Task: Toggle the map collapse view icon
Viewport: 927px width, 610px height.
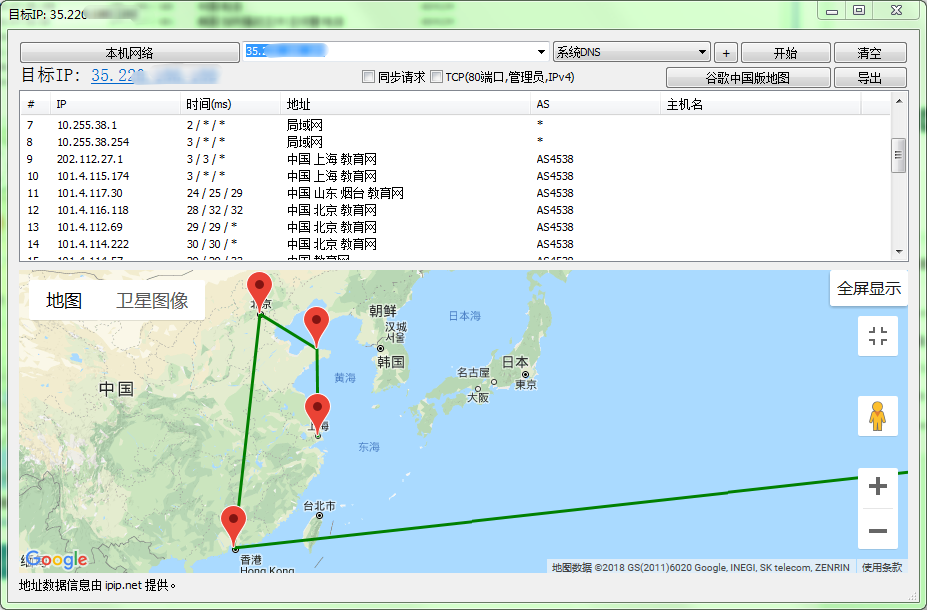Action: coord(877,336)
